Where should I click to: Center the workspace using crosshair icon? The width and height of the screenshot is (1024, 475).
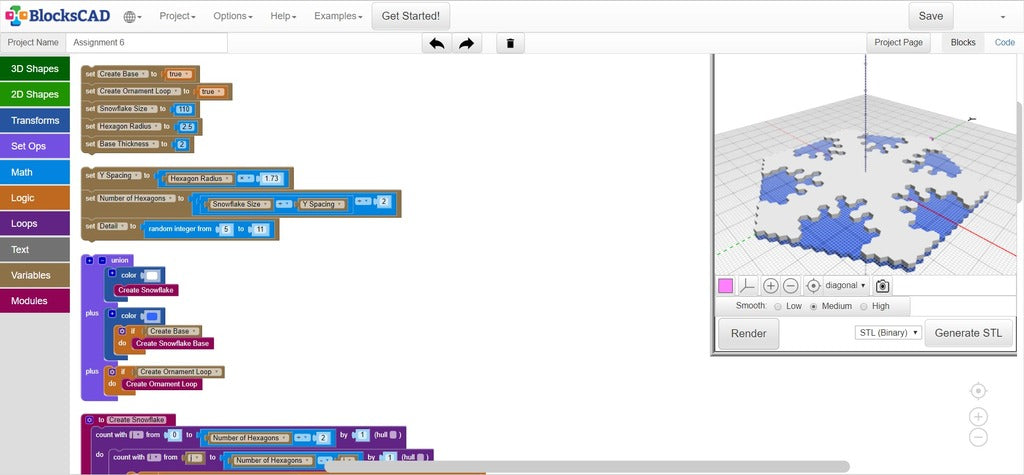click(978, 390)
